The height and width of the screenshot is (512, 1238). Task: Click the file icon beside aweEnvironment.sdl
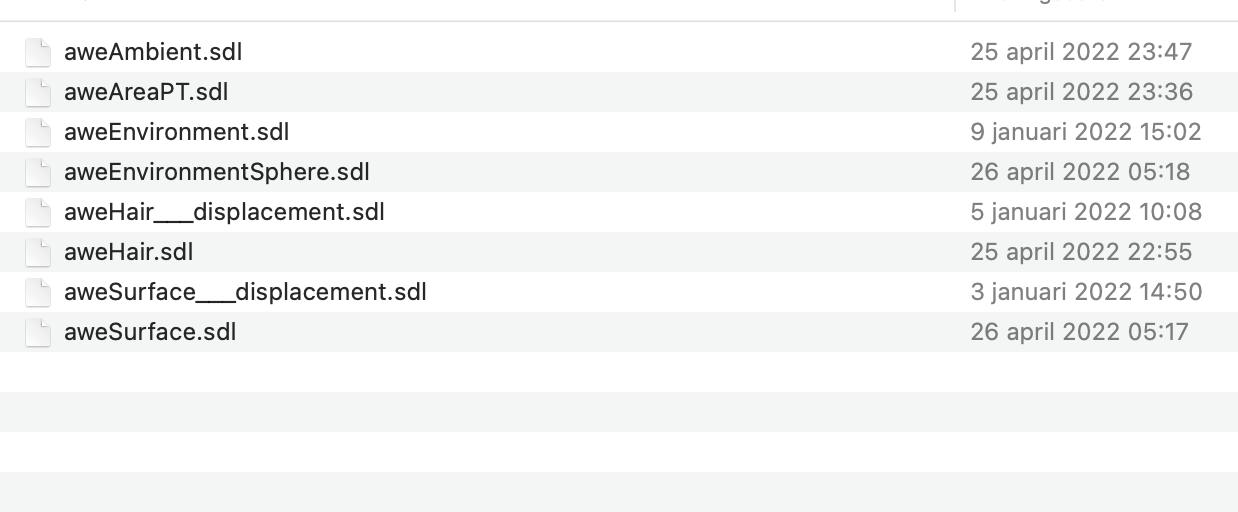(x=38, y=132)
